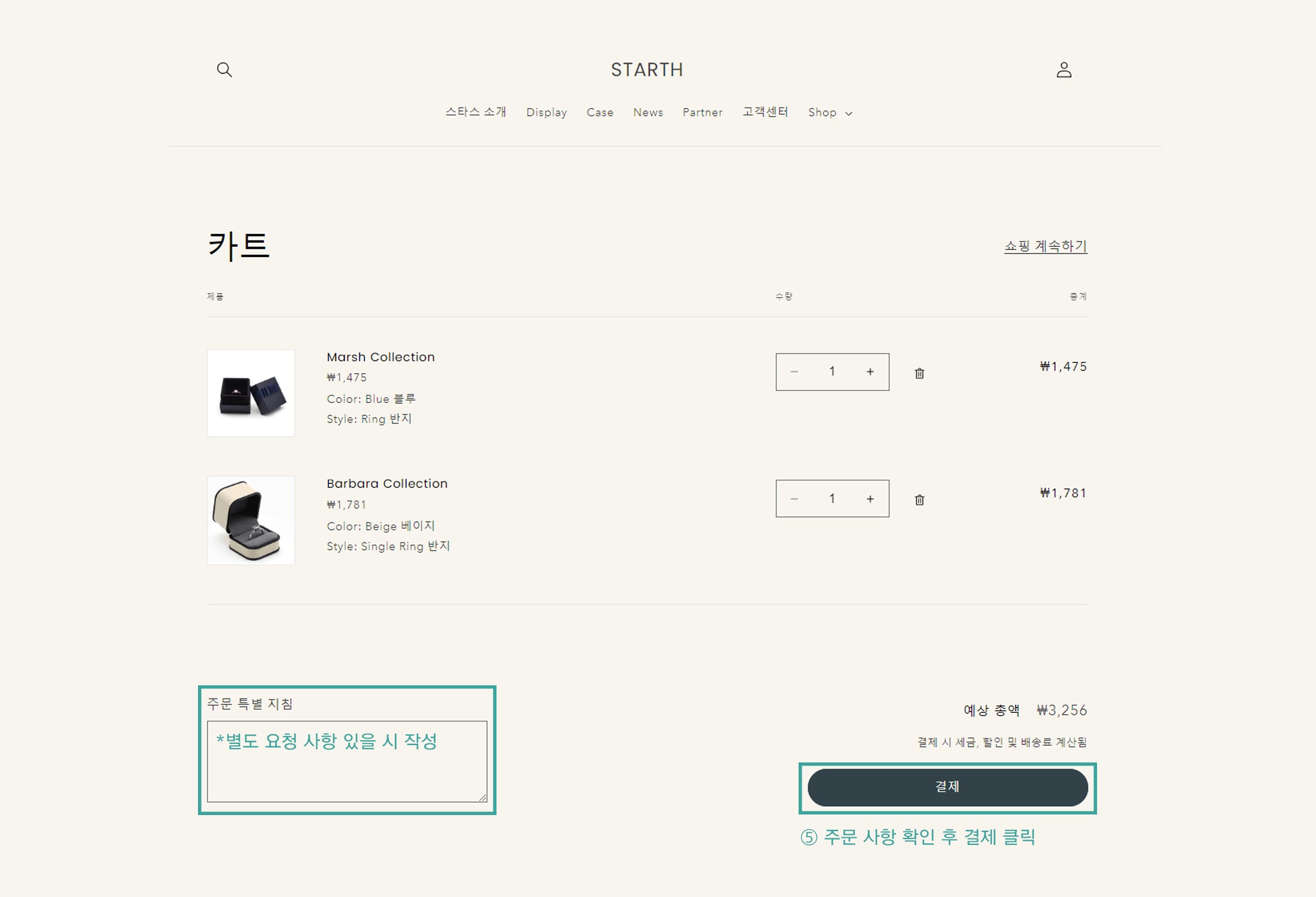Expand the Shop dropdown menu
1316x897 pixels.
click(830, 112)
